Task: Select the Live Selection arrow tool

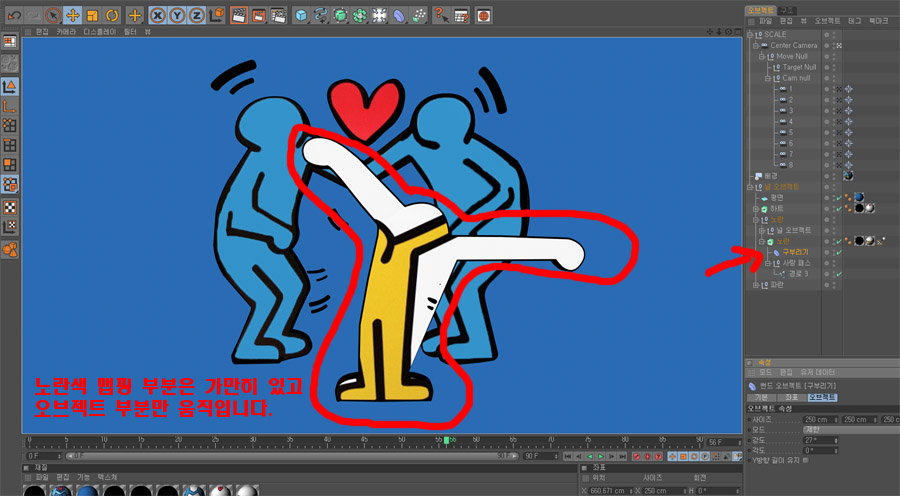Action: [53, 16]
